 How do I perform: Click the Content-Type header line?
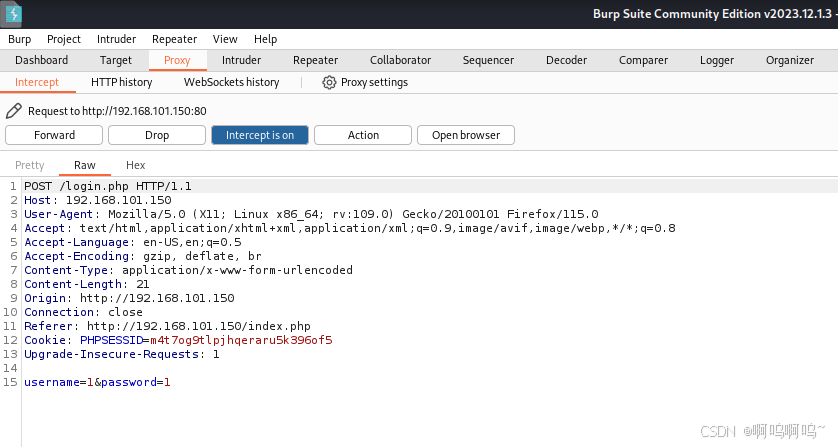tap(188, 270)
